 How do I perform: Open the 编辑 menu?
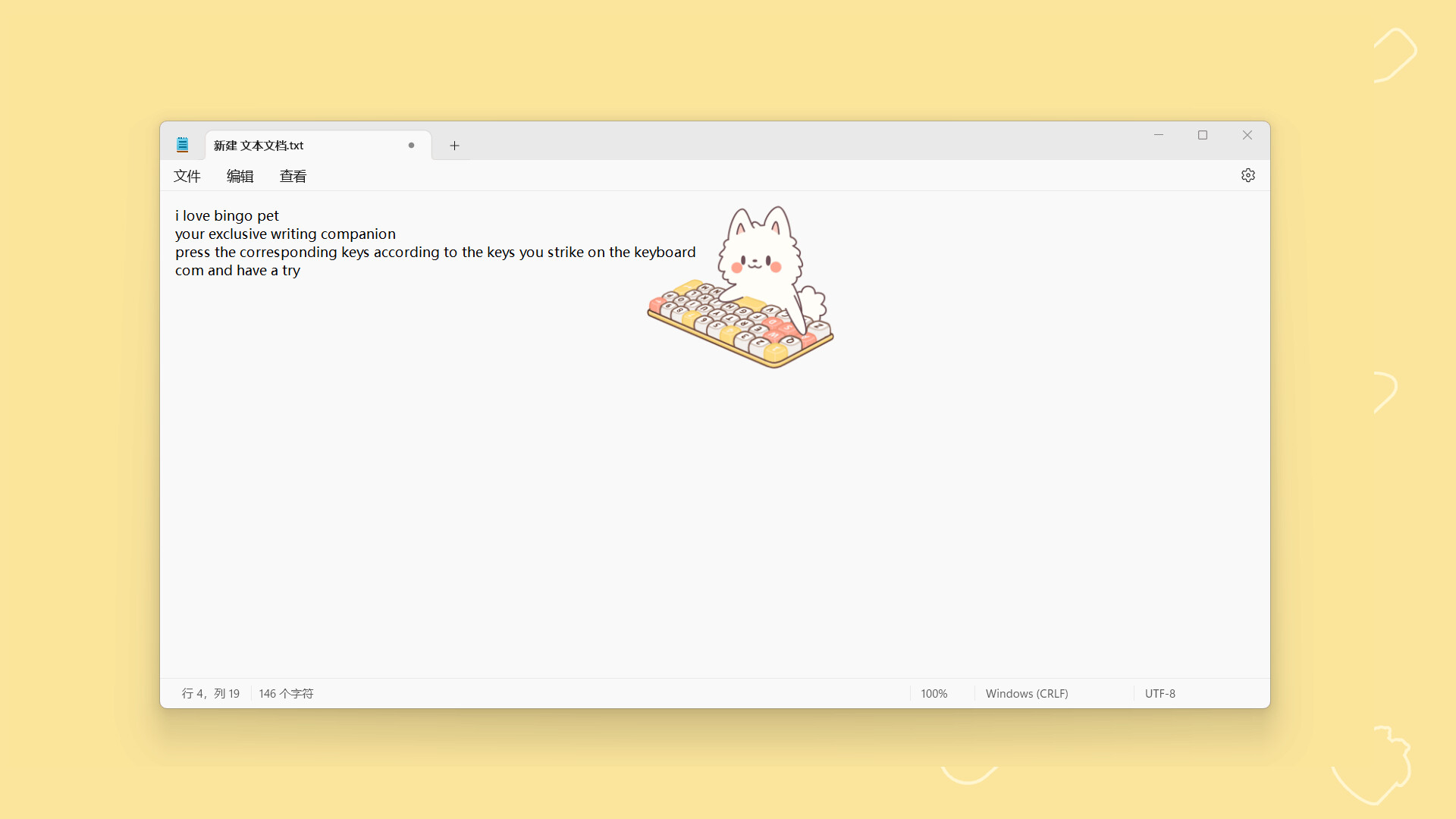[240, 175]
